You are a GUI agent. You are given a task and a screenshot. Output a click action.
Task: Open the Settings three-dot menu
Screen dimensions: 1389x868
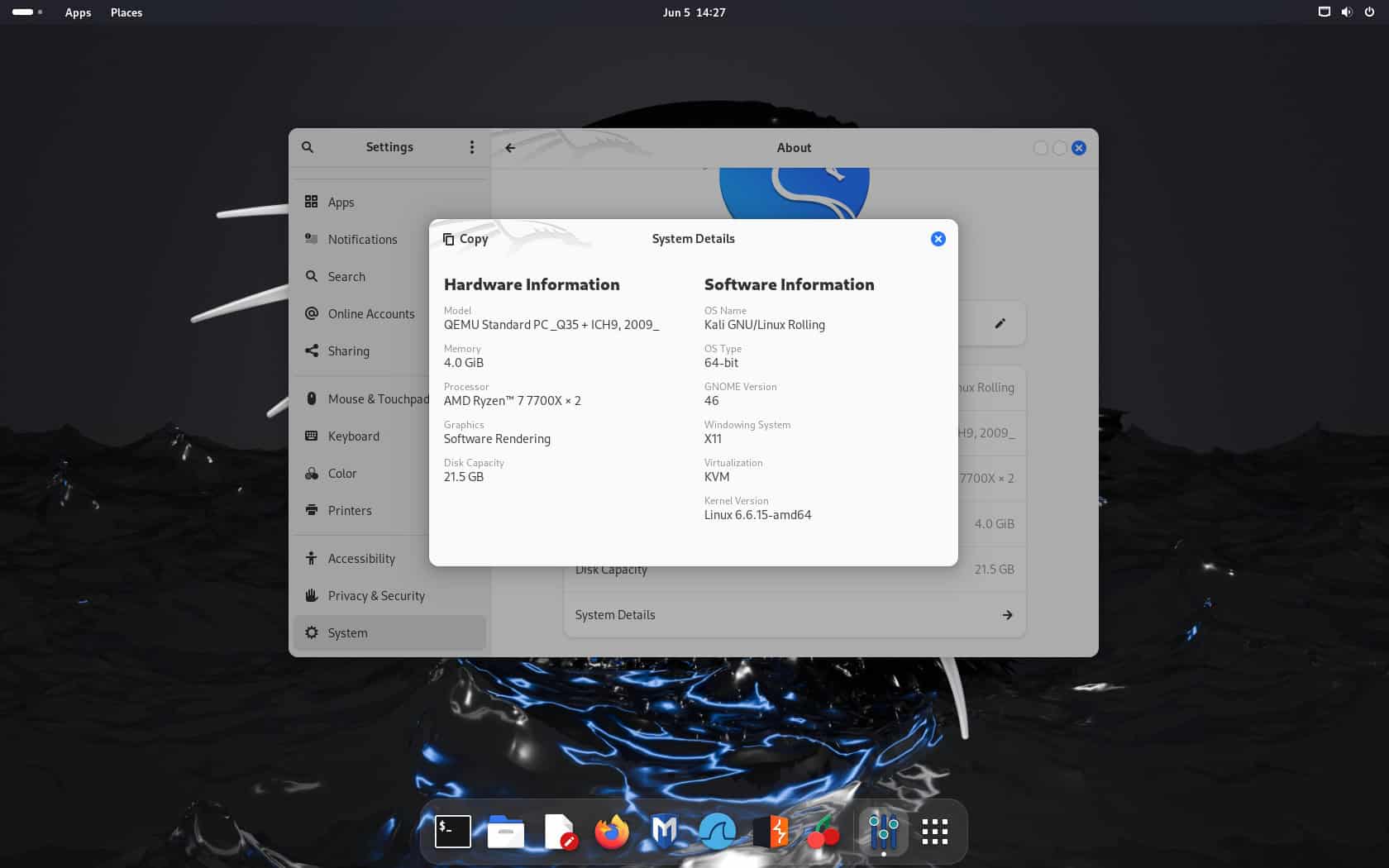coord(472,147)
